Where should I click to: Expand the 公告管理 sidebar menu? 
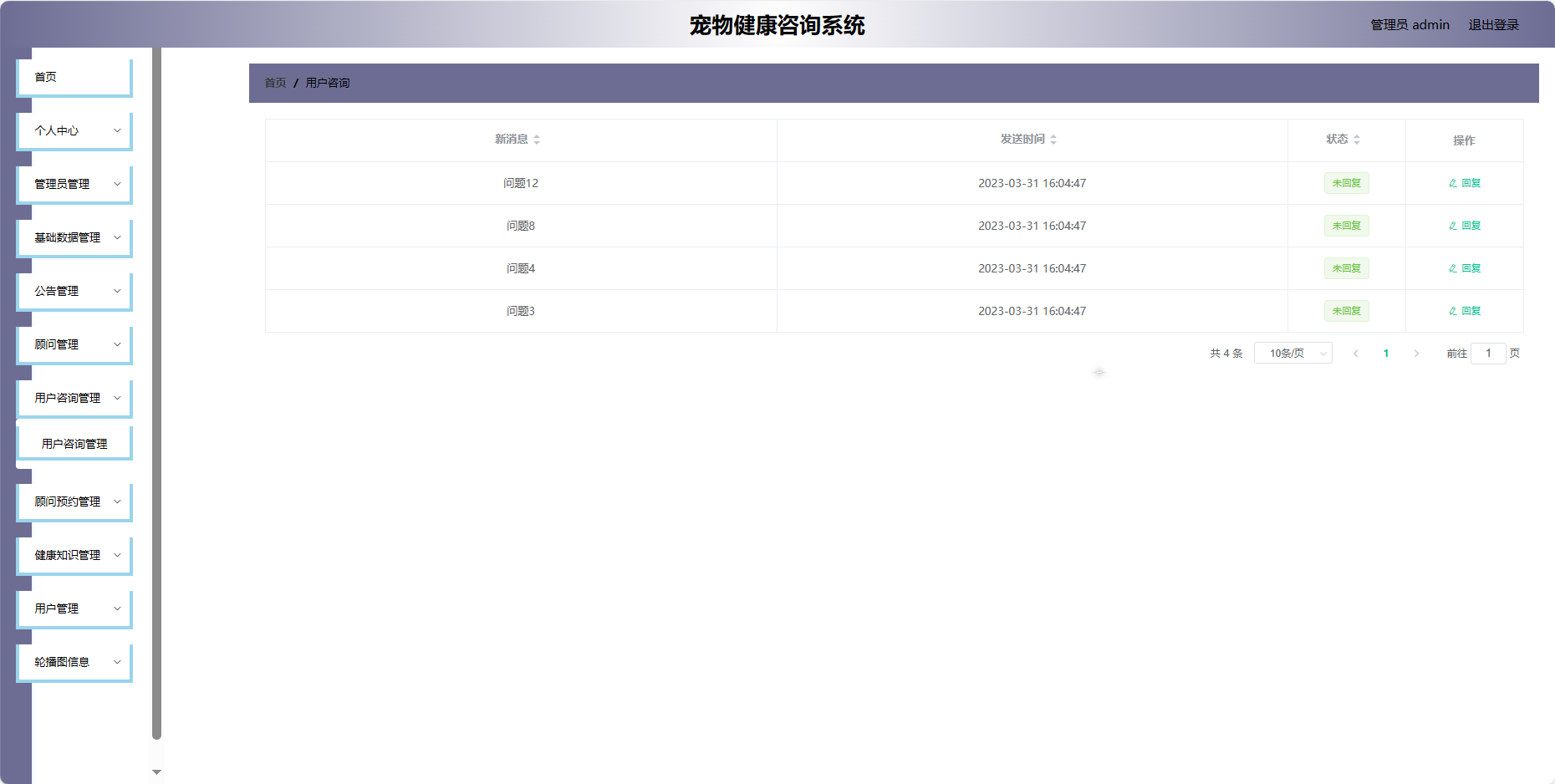click(x=74, y=291)
